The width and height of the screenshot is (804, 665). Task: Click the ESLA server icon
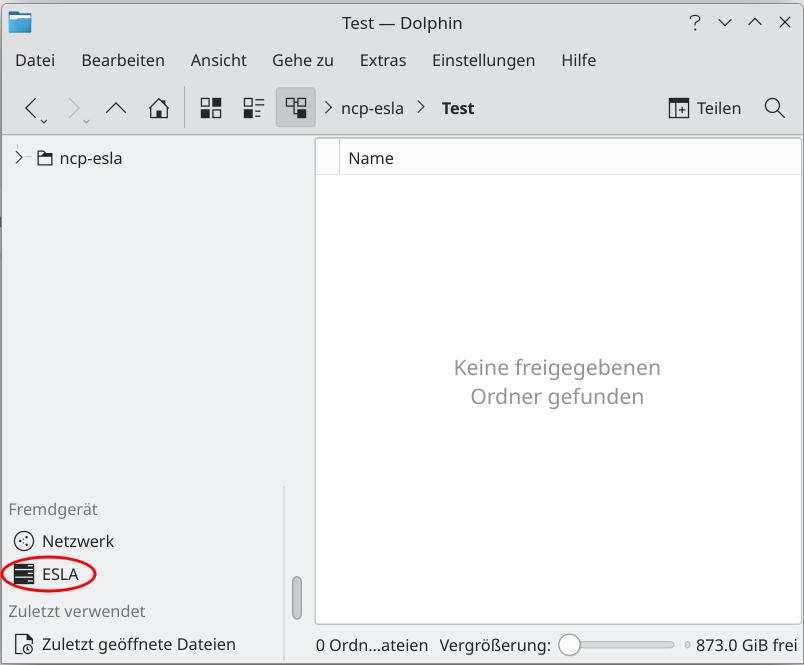click(x=24, y=574)
